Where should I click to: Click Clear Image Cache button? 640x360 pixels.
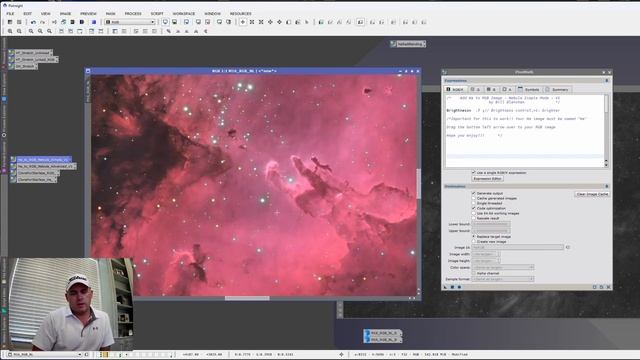tap(592, 194)
